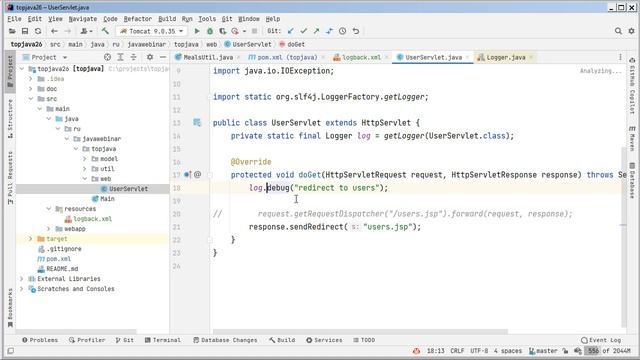Project panel options gear icon
The image size is (640, 360).
[x=150, y=57]
